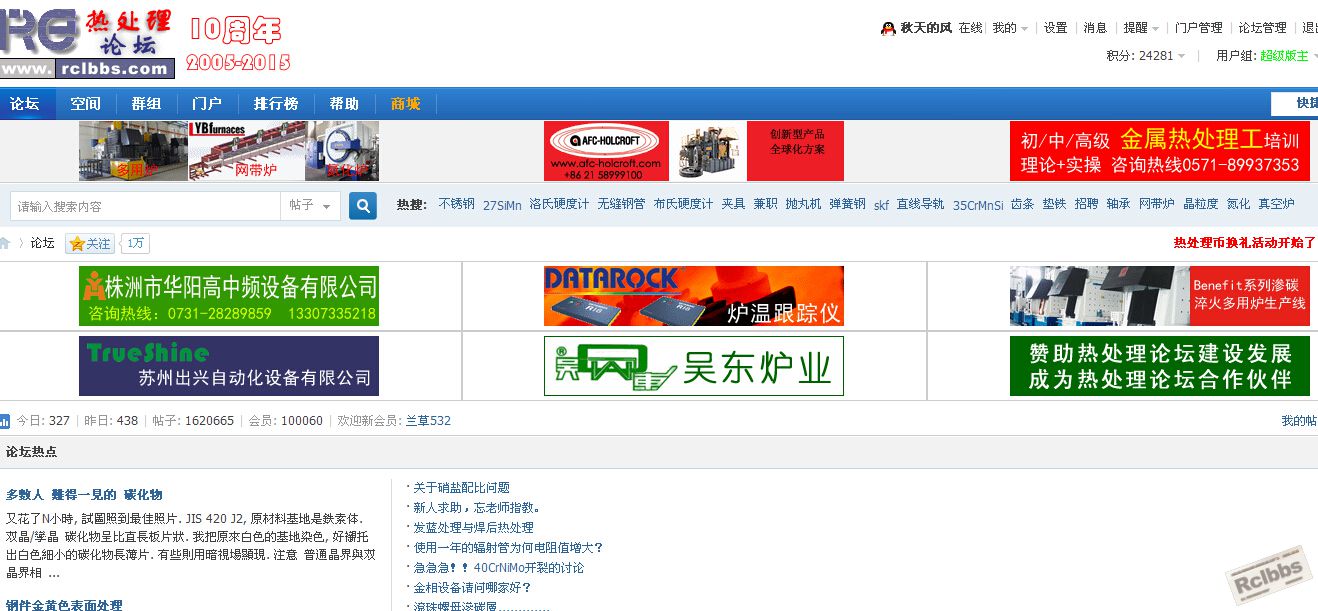The image size is (1318, 611).
Task: Open the thread 发蓝处理与焊后热处理
Action: coord(473,528)
